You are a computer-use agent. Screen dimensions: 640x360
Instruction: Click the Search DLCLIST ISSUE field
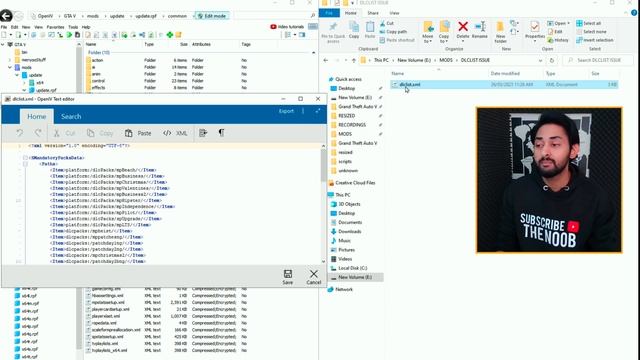click(x=598, y=60)
